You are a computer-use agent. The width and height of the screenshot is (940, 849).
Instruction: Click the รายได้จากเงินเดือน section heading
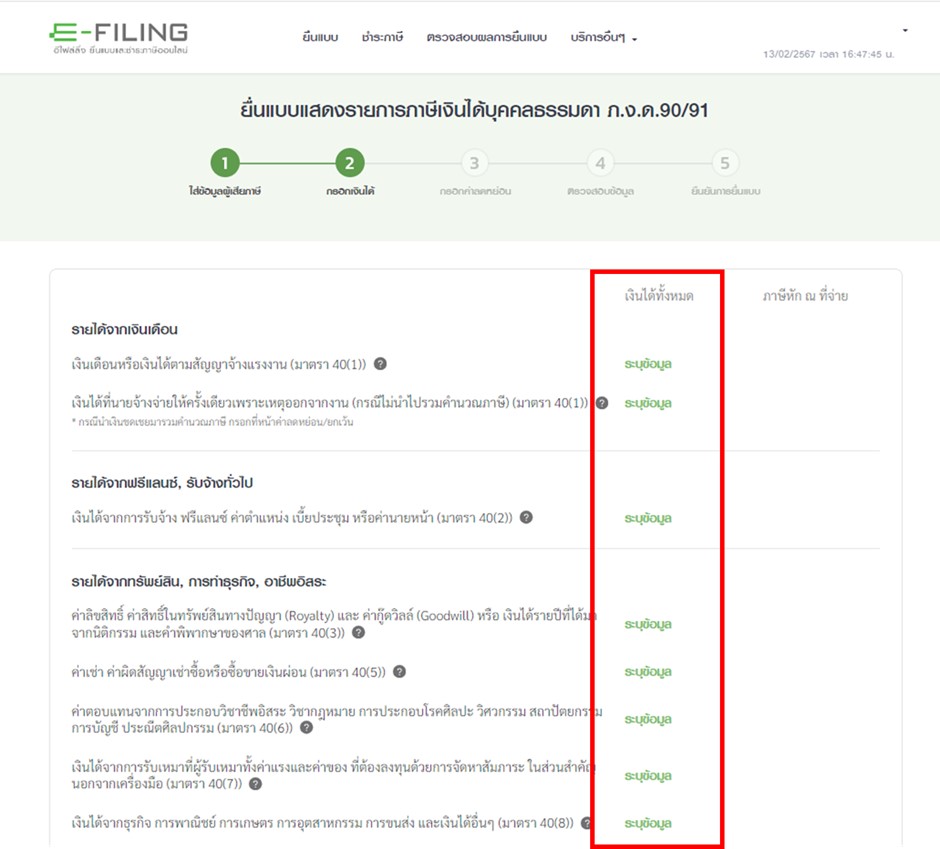[x=125, y=329]
